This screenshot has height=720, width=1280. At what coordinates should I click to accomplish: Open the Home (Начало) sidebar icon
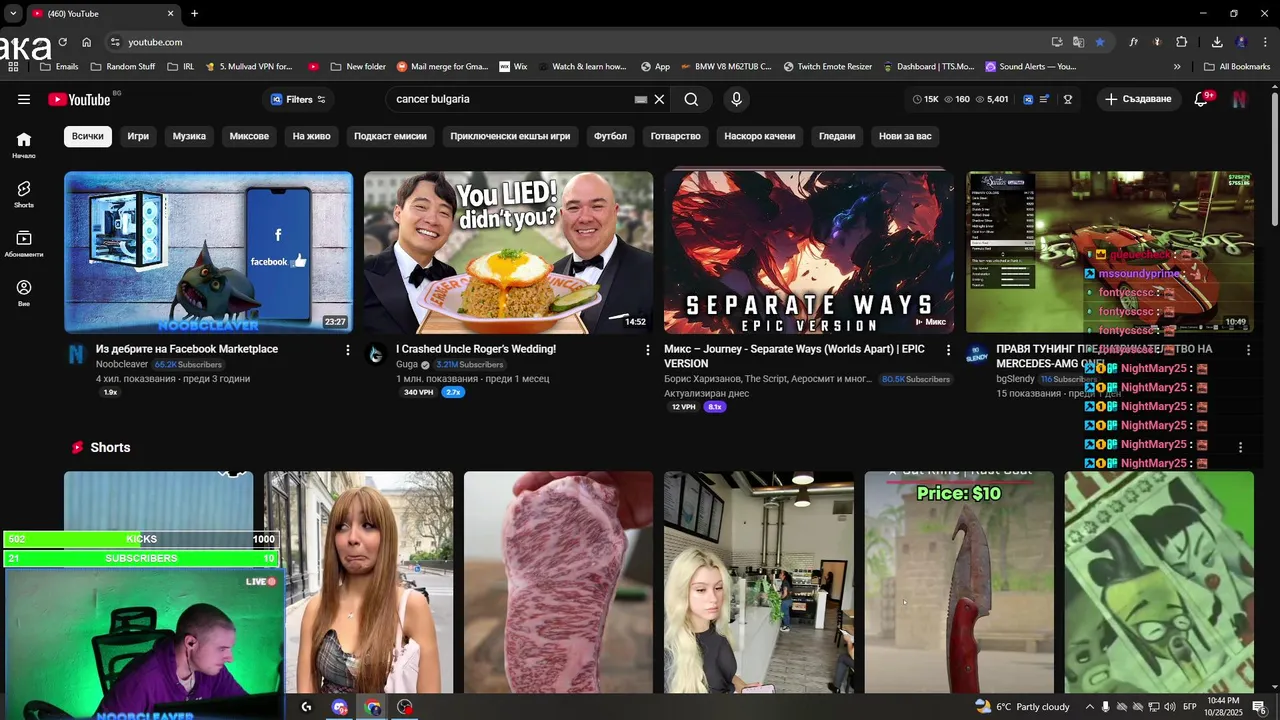click(24, 145)
